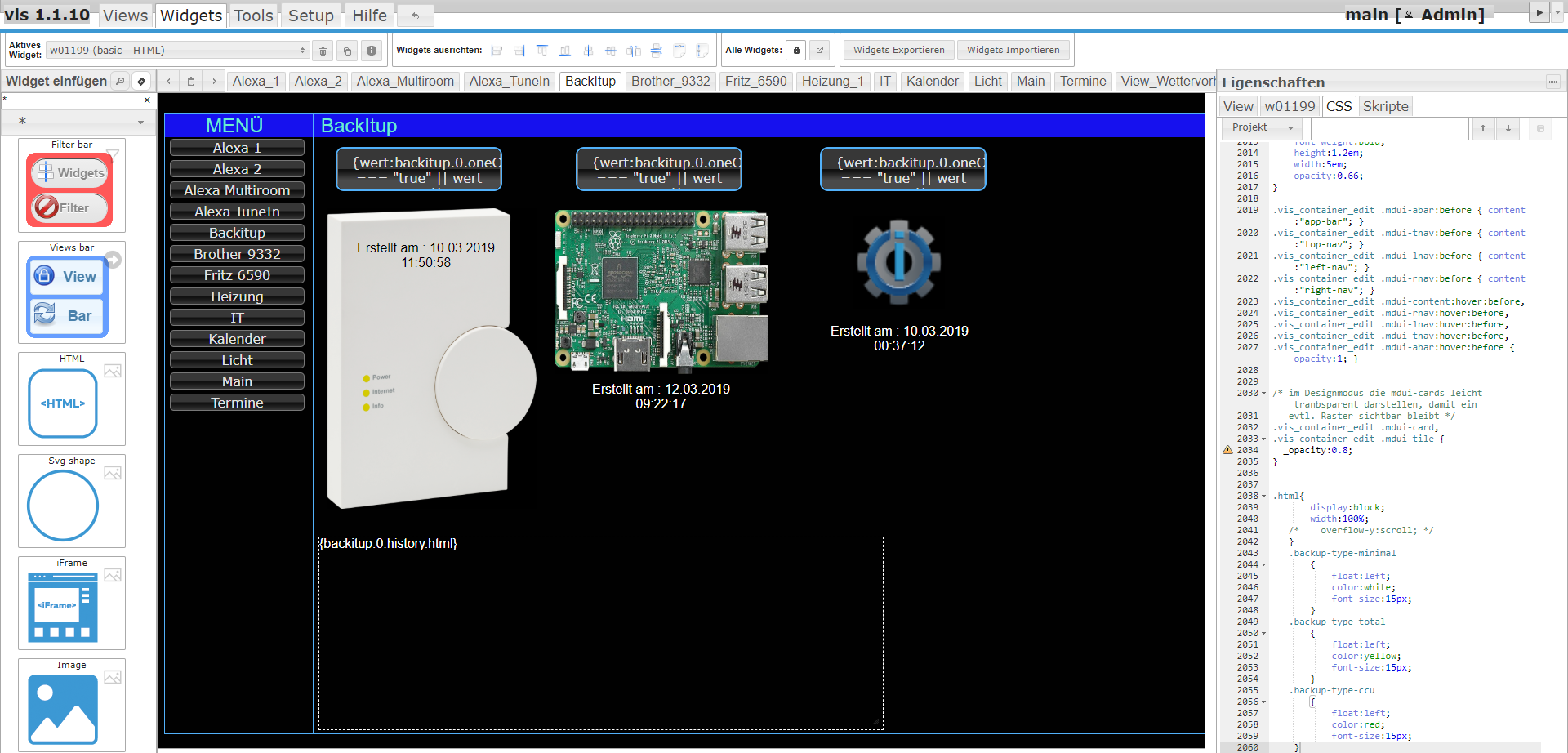The height and width of the screenshot is (753, 1568).
Task: Click the tag filter icon in Widget einfügen
Action: 141,81
